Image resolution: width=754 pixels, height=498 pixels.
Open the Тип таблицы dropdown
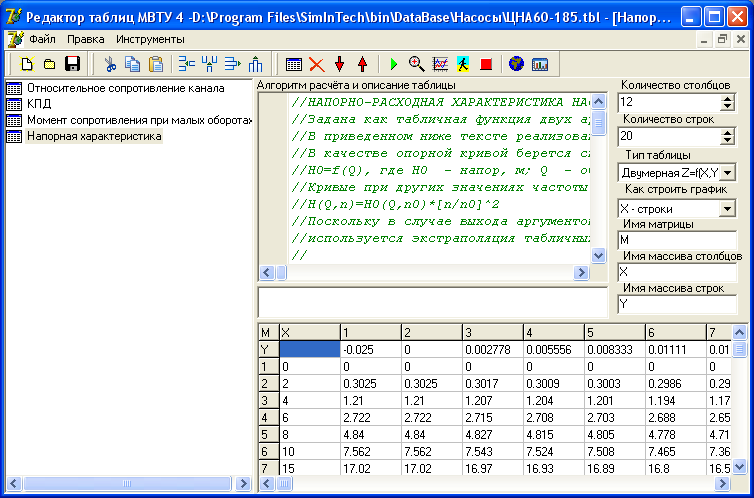(x=727, y=173)
